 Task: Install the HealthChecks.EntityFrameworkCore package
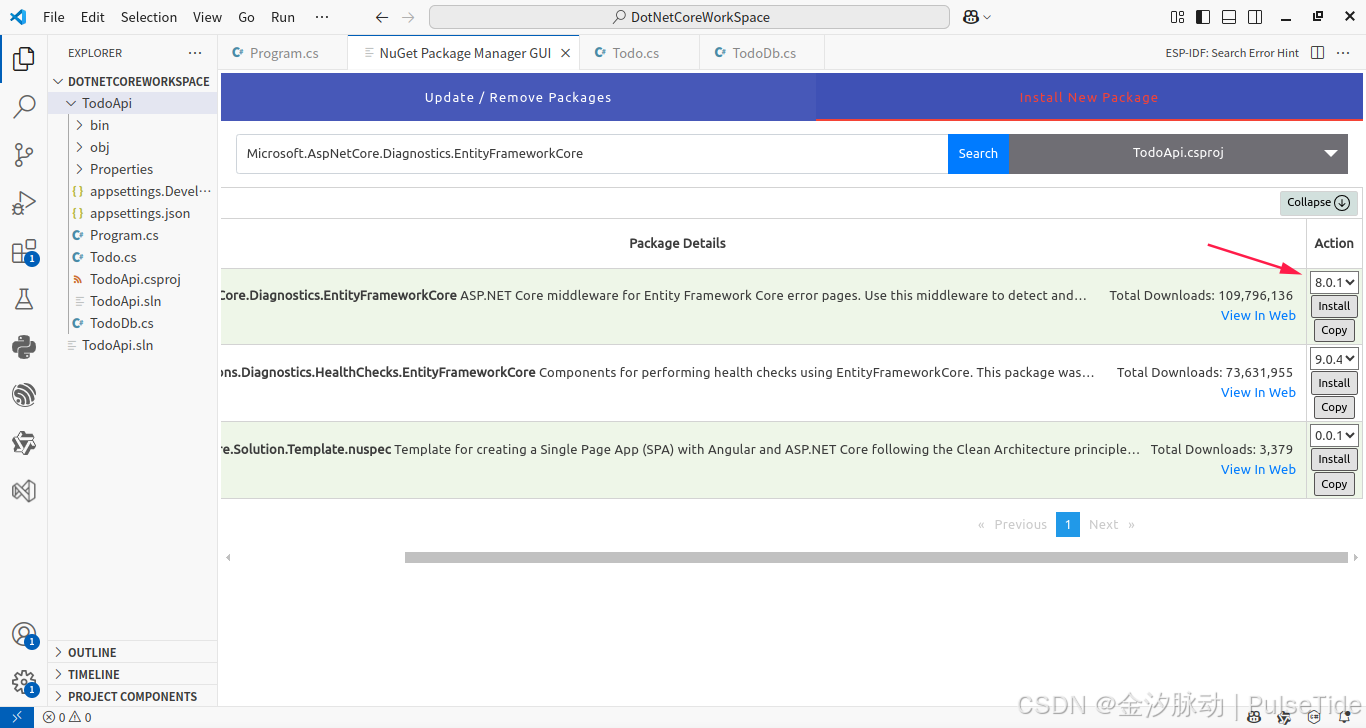[x=1334, y=383]
